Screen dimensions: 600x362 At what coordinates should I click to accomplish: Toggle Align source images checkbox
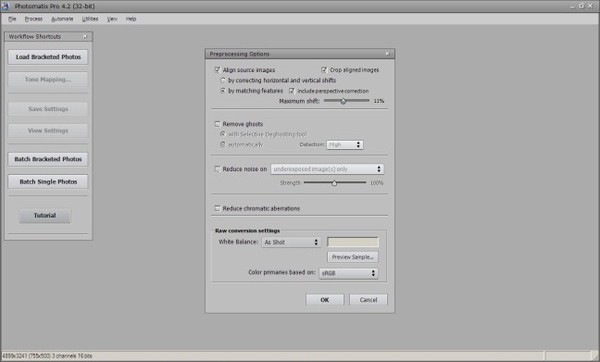pyautogui.click(x=217, y=70)
